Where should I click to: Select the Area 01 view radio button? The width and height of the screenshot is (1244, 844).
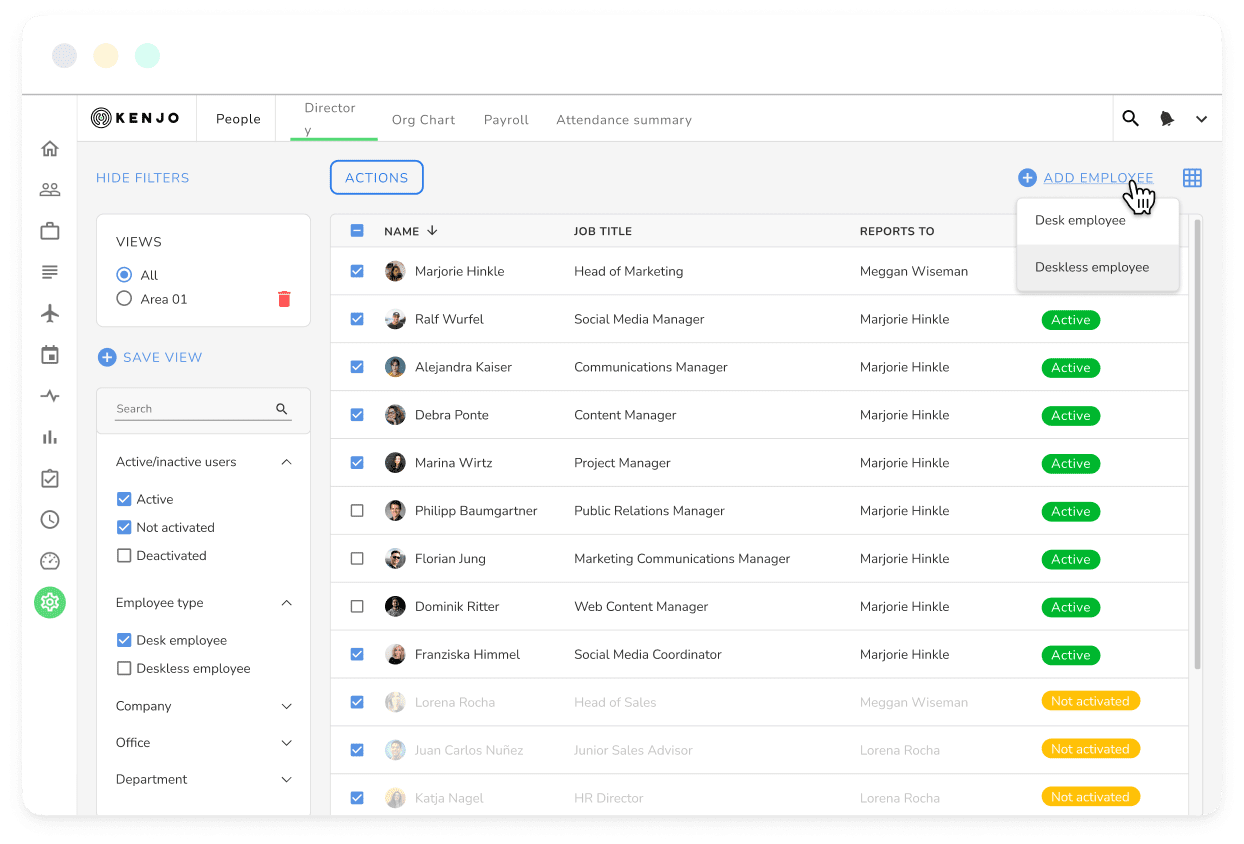pos(124,298)
